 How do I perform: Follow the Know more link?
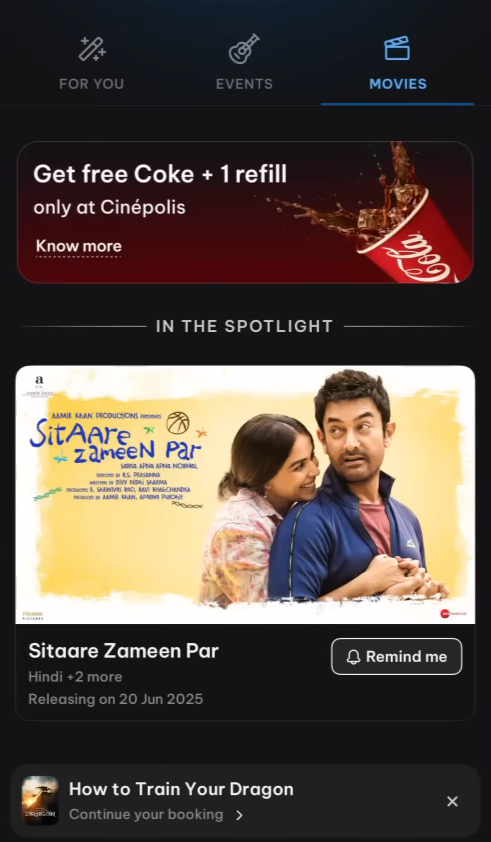[x=78, y=246]
